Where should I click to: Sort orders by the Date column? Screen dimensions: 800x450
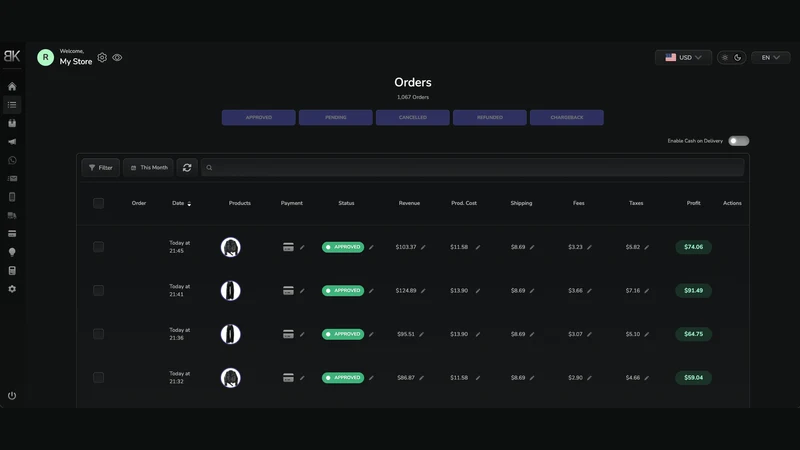(181, 203)
